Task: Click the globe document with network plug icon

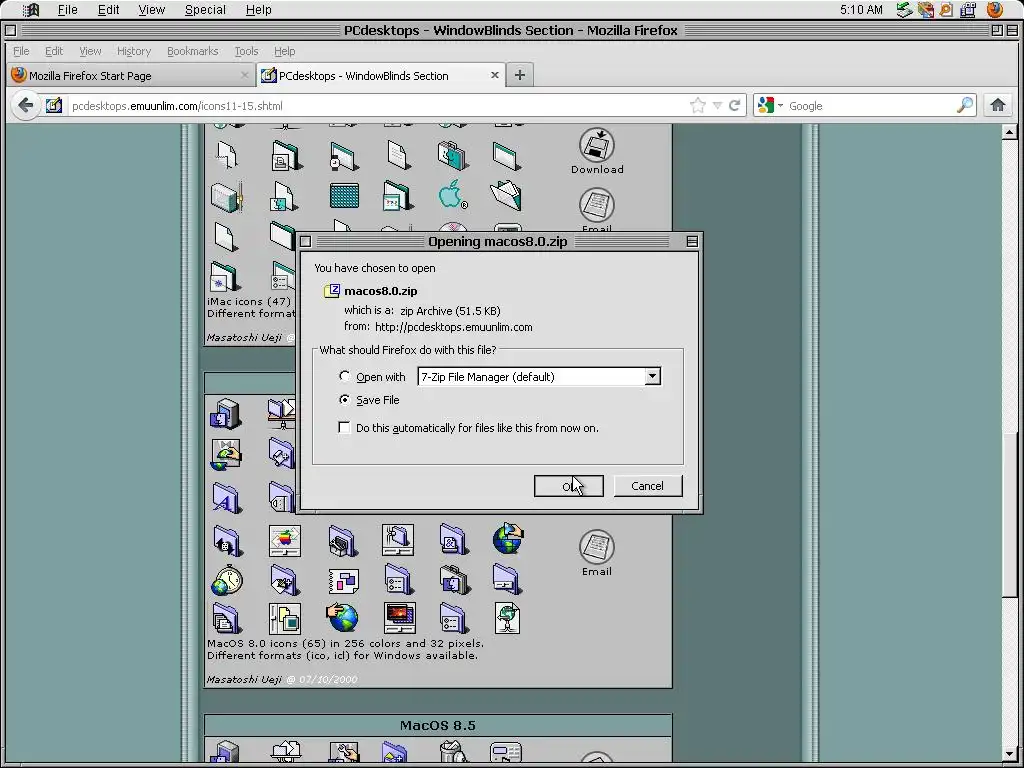Action: 507,618
